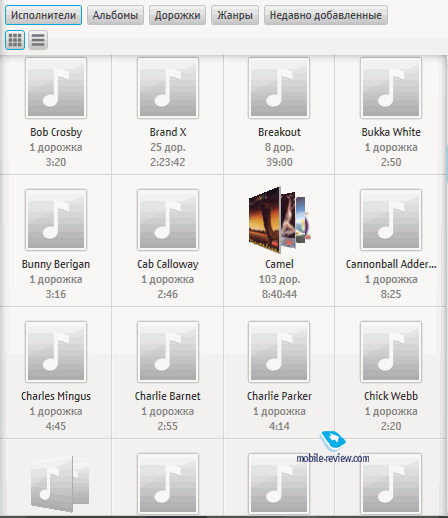
Task: Select Chick Webb artist icon
Action: tap(391, 352)
